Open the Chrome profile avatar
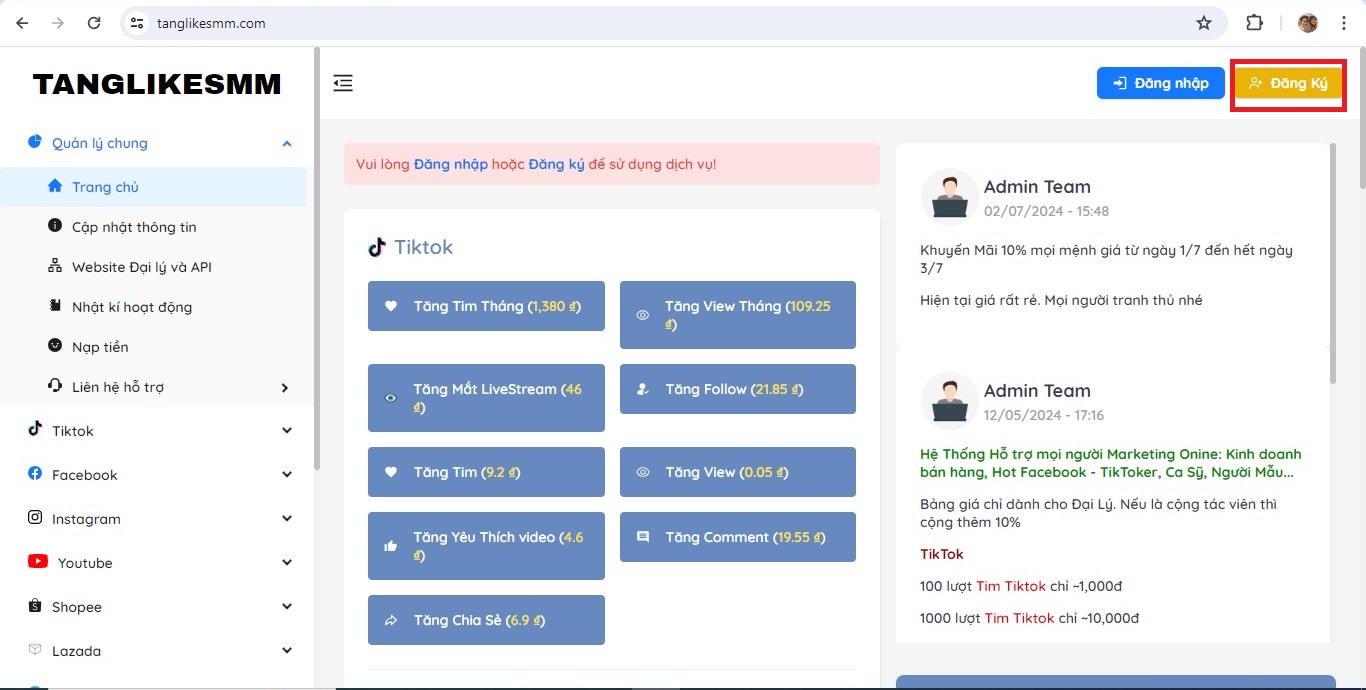 pyautogui.click(x=1308, y=23)
